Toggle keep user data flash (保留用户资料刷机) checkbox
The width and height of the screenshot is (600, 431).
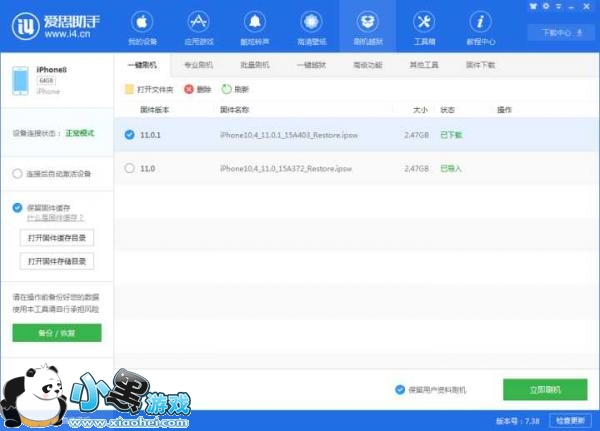click(400, 390)
